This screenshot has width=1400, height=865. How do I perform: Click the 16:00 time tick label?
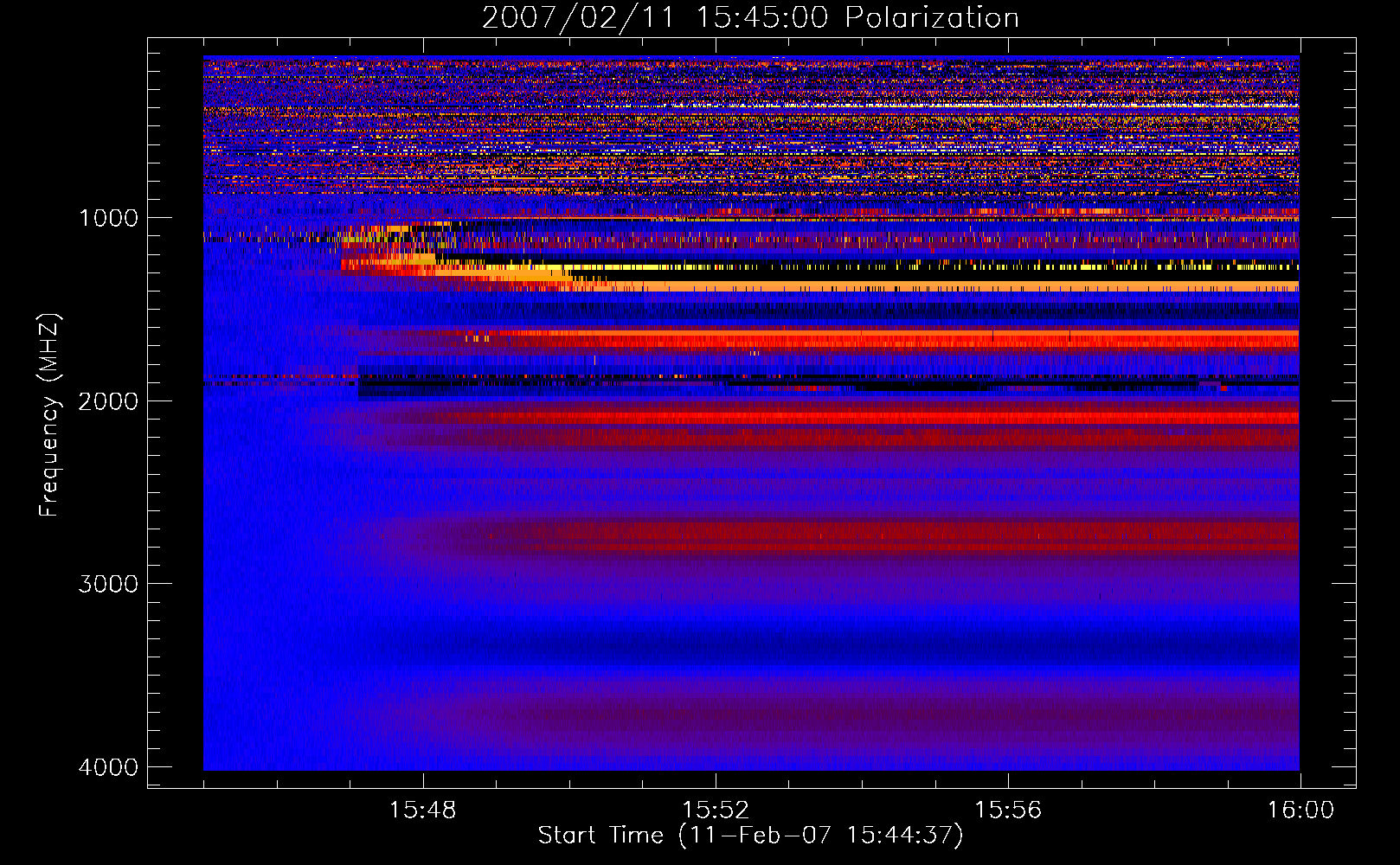coord(1300,811)
